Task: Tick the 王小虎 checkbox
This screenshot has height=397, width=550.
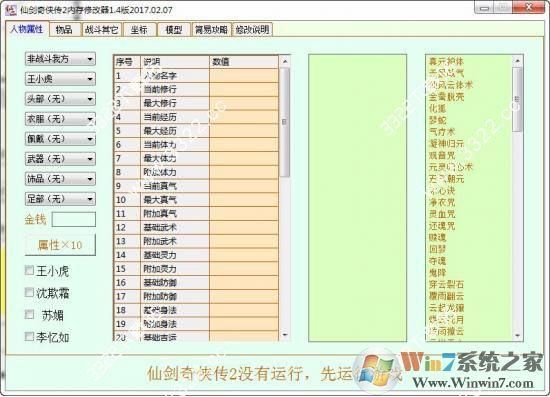Action: tap(29, 270)
